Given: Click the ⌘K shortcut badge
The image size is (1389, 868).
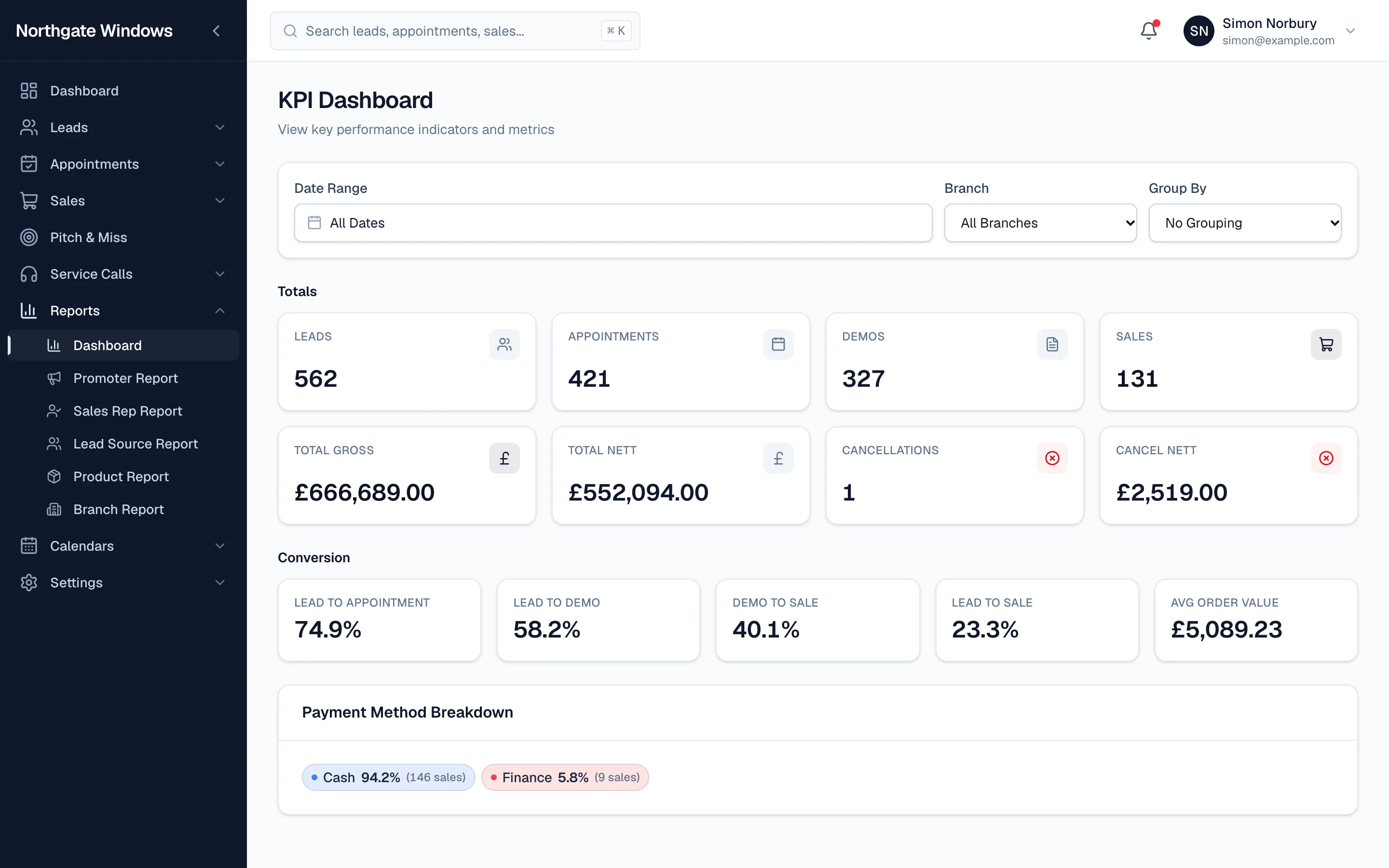Looking at the screenshot, I should (616, 31).
